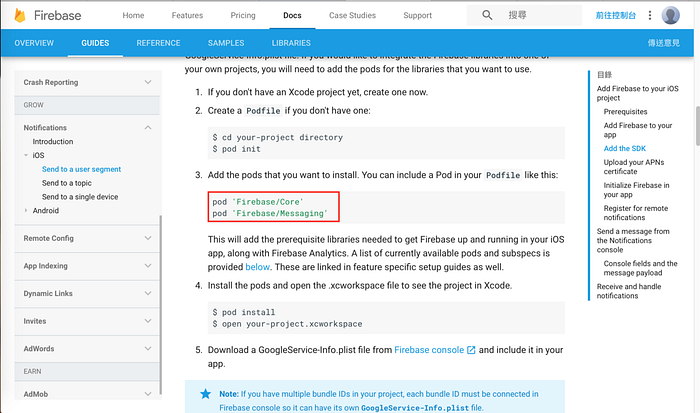Switch to the SAMPLES tab
Image resolution: width=700 pixels, height=413 pixels.
pos(226,43)
